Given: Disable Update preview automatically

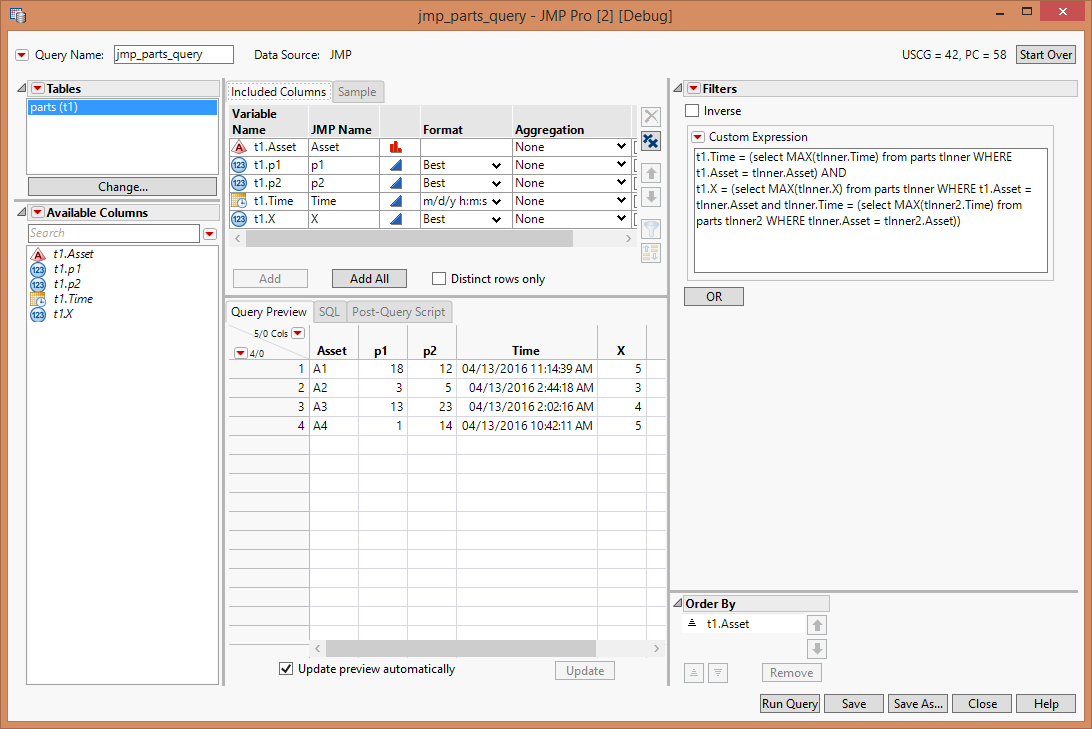Looking at the screenshot, I should (286, 668).
